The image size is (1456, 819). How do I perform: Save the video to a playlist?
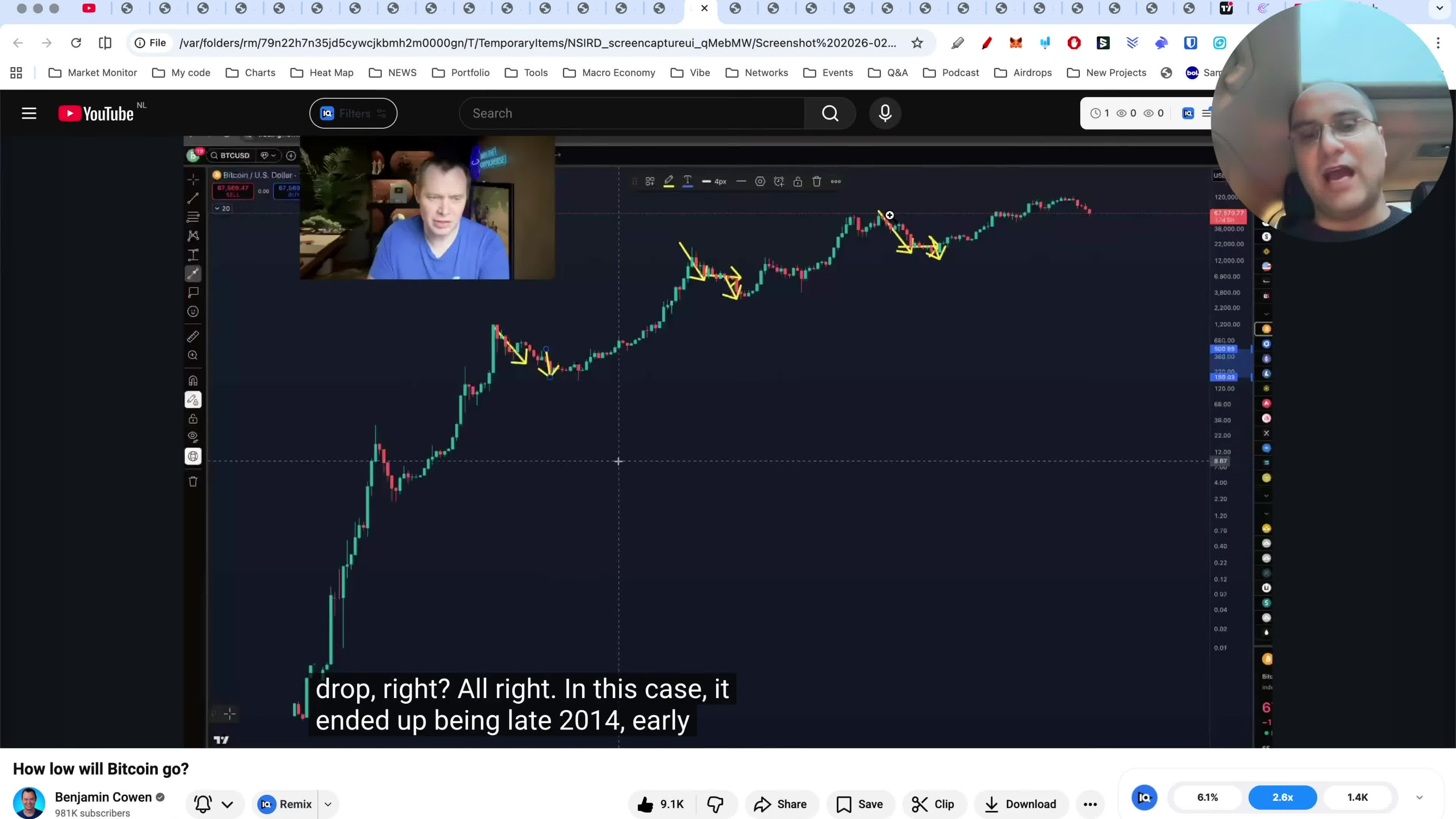[x=860, y=804]
